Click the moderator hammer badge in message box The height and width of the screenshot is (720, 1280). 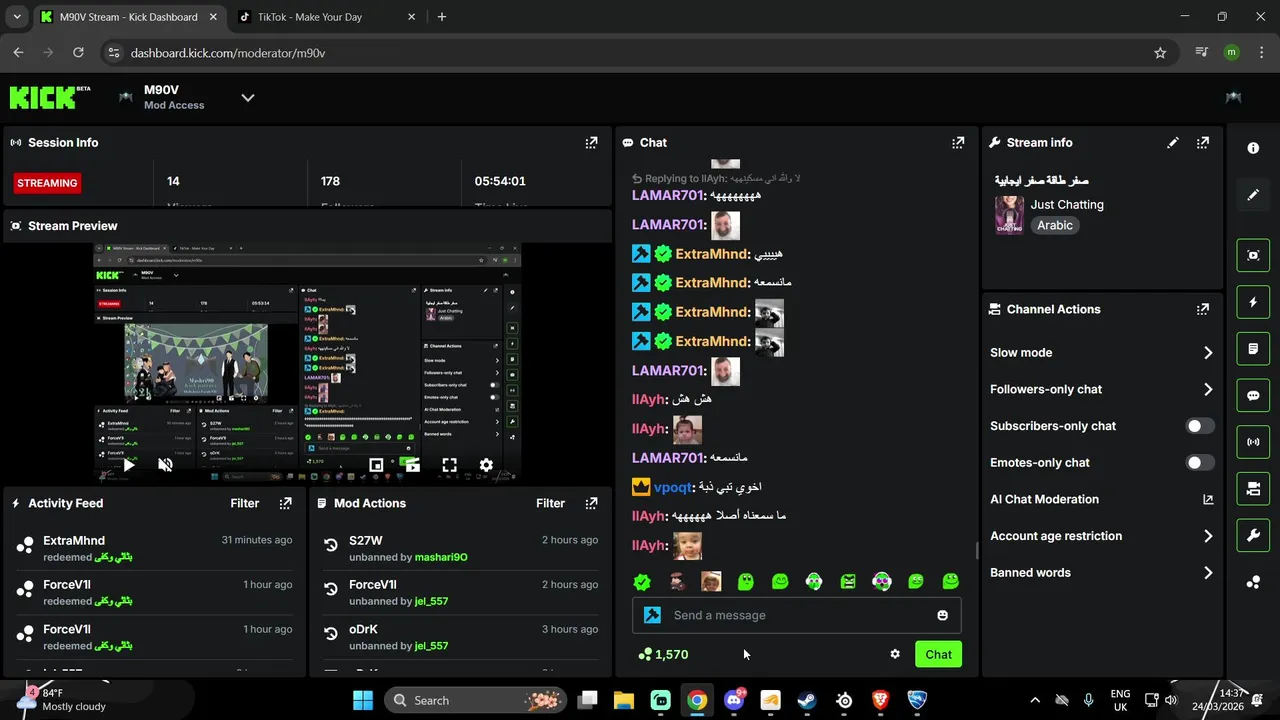coord(653,615)
